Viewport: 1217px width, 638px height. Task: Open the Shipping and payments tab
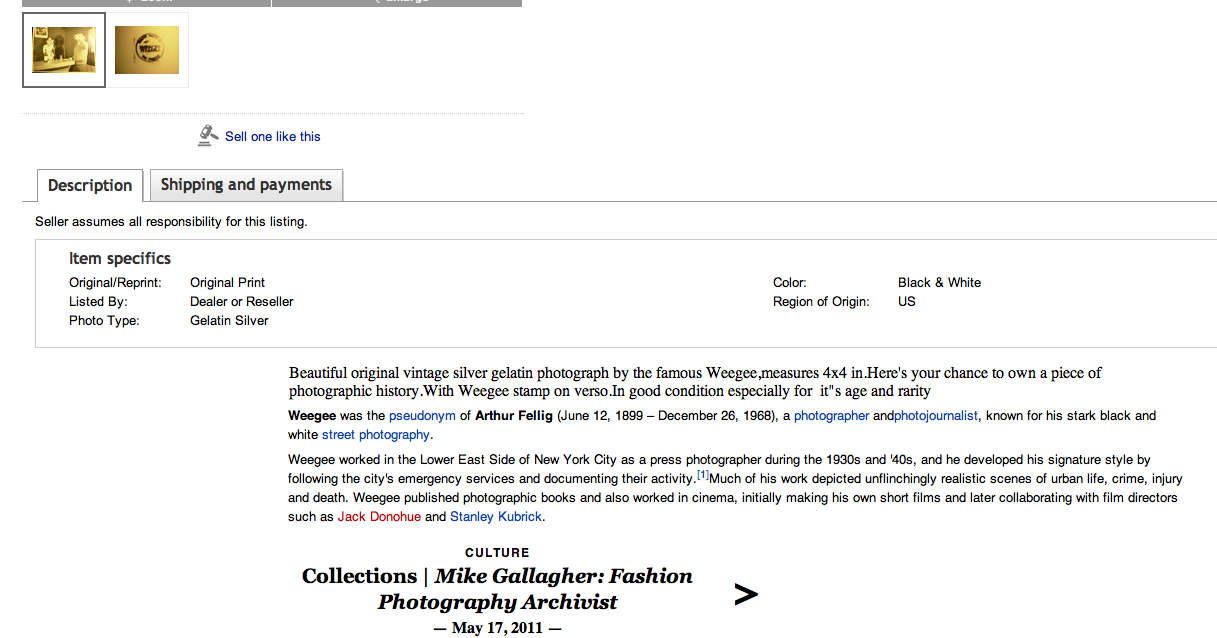246,185
